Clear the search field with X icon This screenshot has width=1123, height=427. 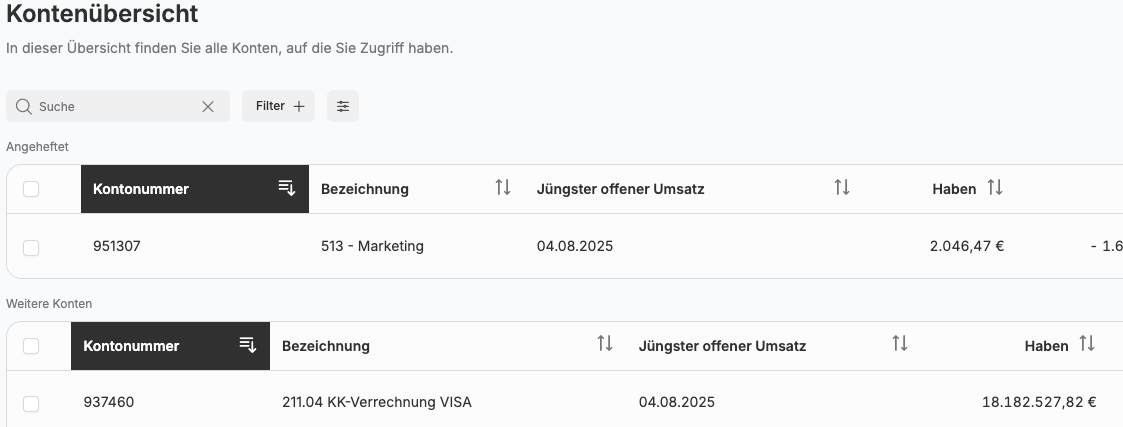(x=208, y=106)
